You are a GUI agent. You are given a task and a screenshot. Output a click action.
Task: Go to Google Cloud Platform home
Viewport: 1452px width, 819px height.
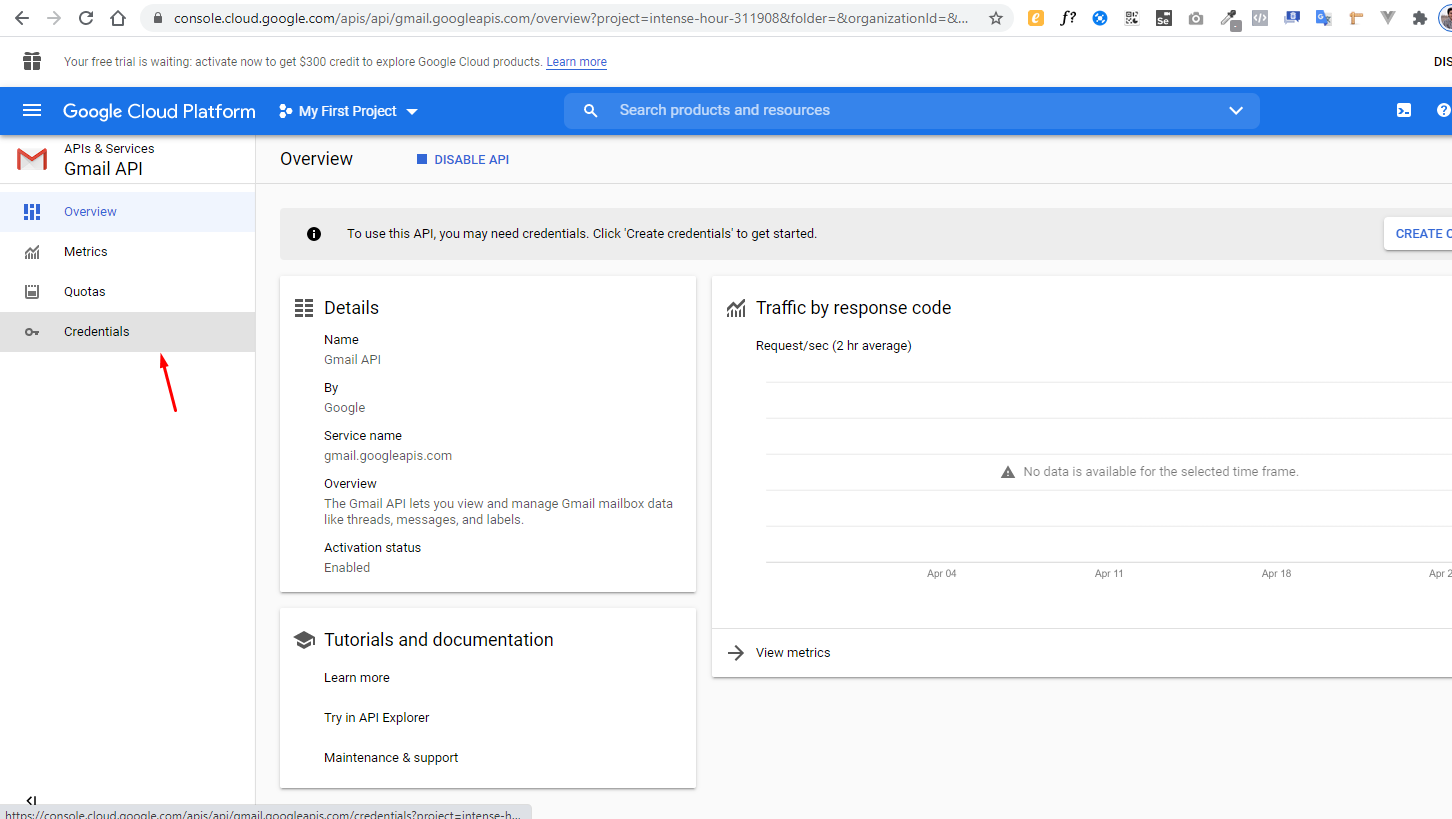point(158,111)
